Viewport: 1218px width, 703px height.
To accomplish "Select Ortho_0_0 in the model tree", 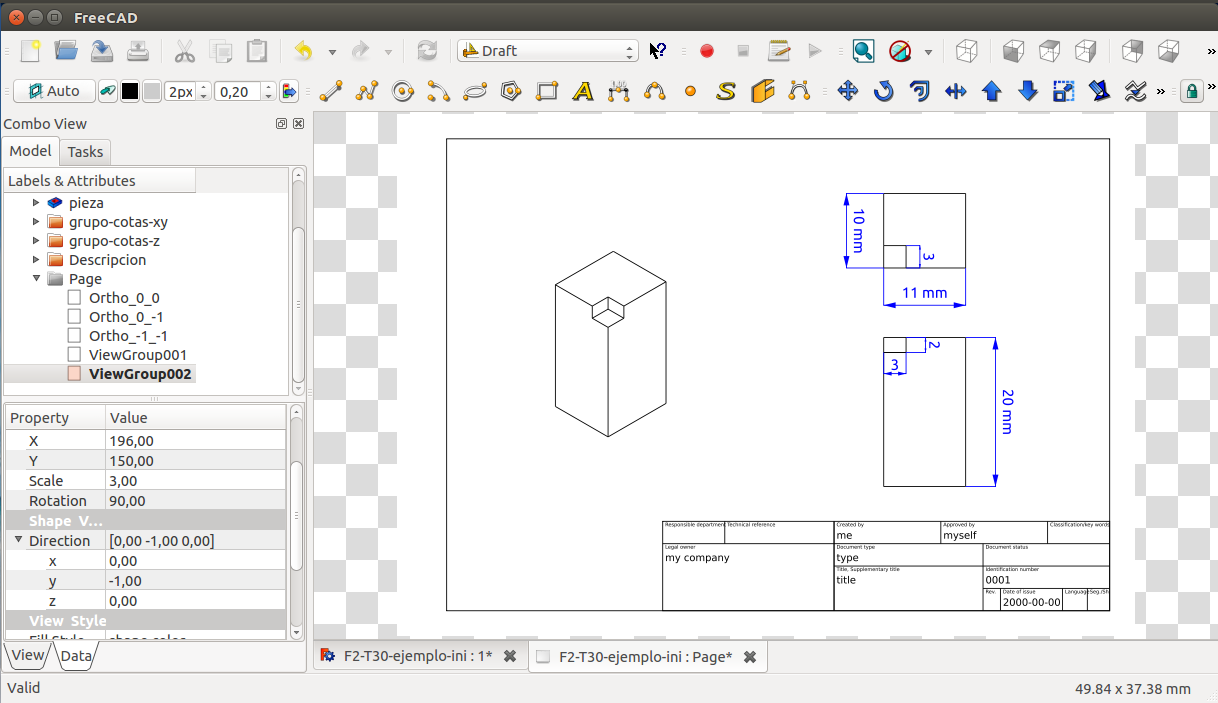I will [x=124, y=298].
